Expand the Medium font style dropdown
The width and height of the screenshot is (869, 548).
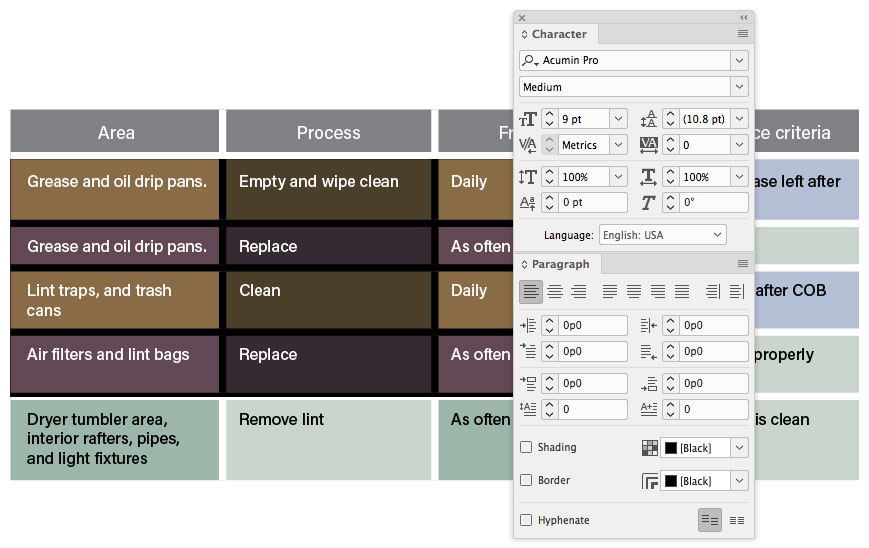tap(739, 87)
